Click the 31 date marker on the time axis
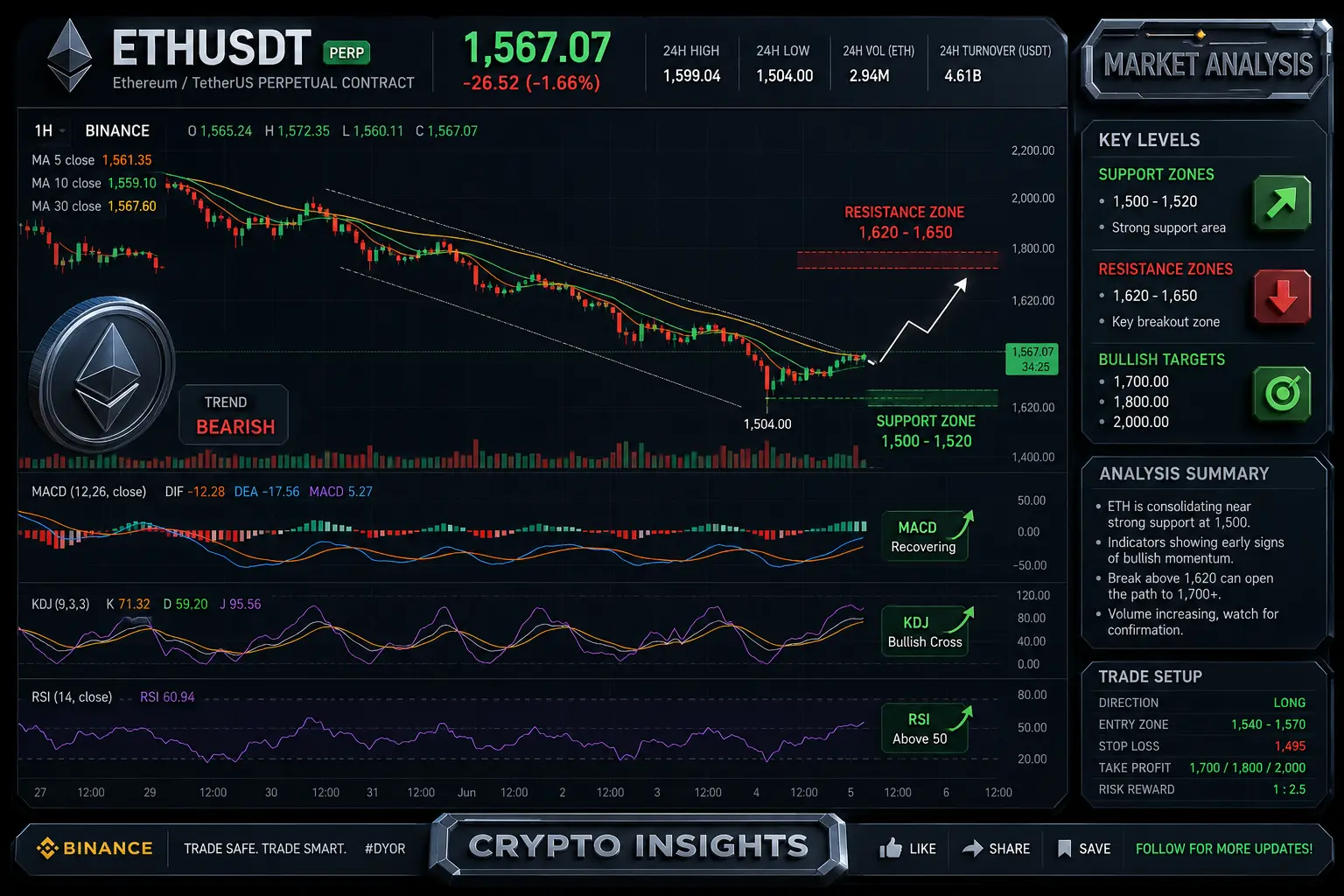Screen dimensions: 1344x896 (x=373, y=793)
